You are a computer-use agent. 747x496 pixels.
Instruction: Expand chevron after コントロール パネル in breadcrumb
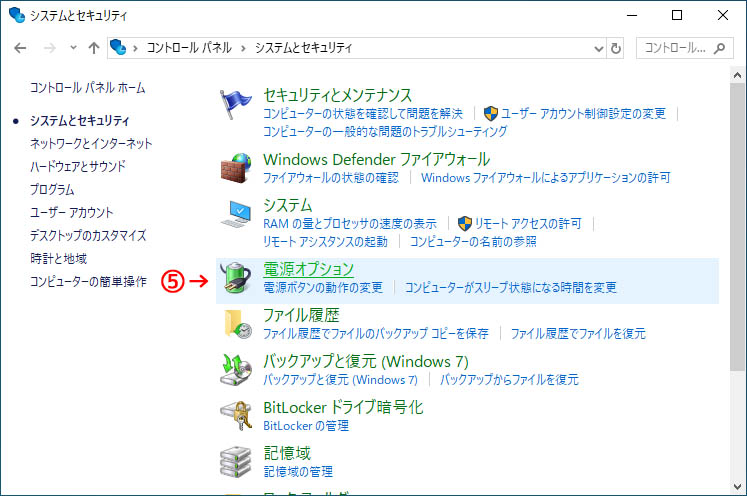[x=243, y=48]
